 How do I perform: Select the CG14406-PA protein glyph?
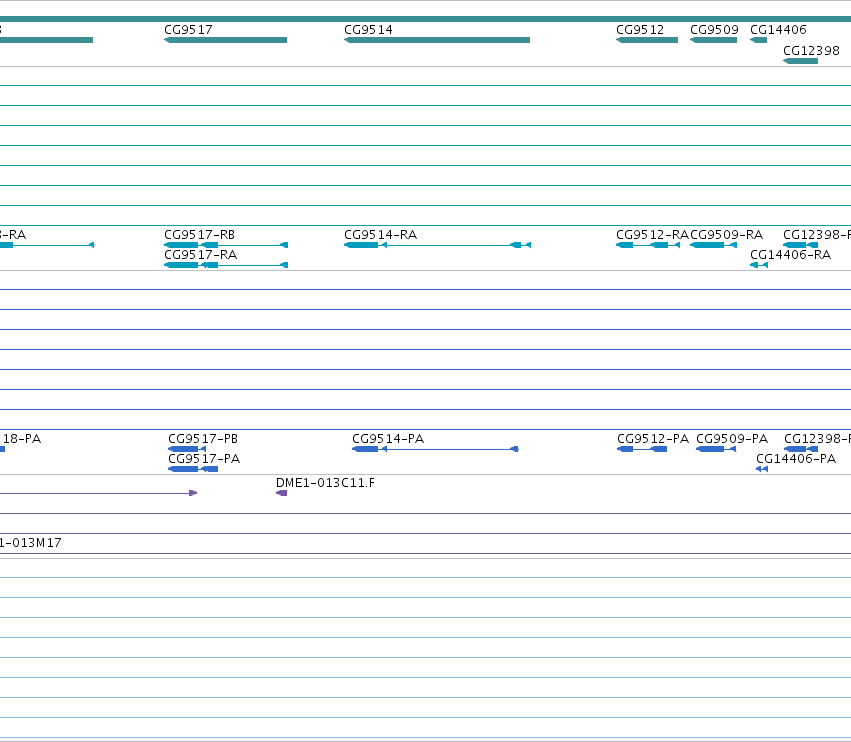pos(762,469)
